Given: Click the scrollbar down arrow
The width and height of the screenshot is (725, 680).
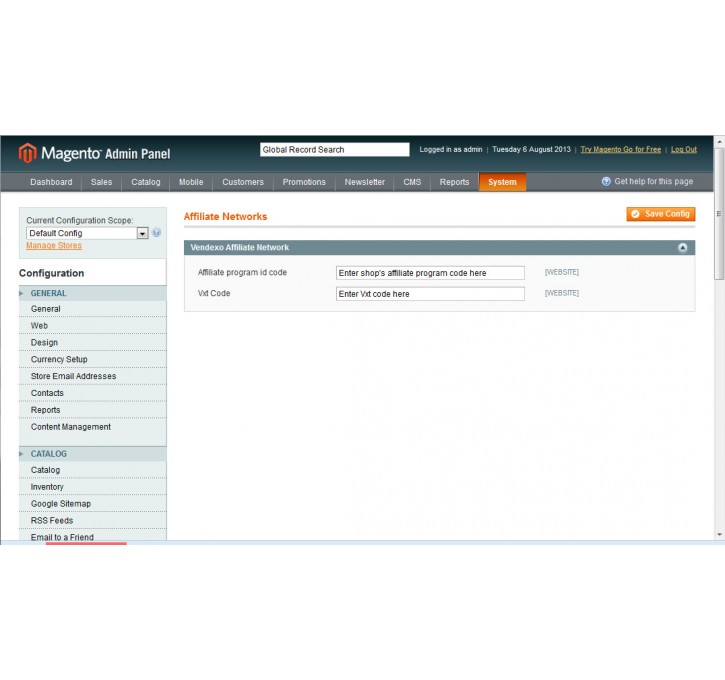Looking at the screenshot, I should coord(719,535).
